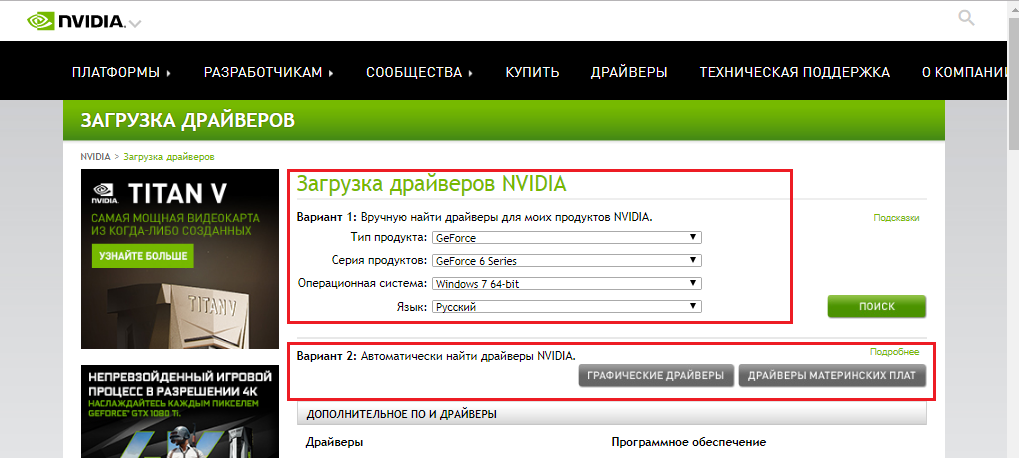1019x458 pixels.
Task: Open the Язык dropdown
Action: (x=567, y=306)
